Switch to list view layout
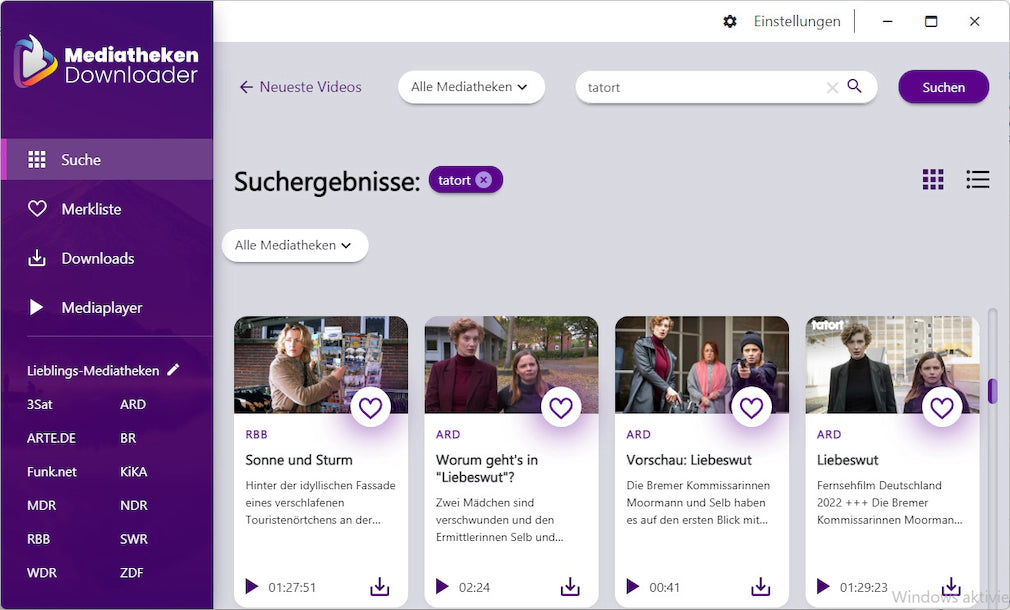The image size is (1010, 610). [977, 180]
